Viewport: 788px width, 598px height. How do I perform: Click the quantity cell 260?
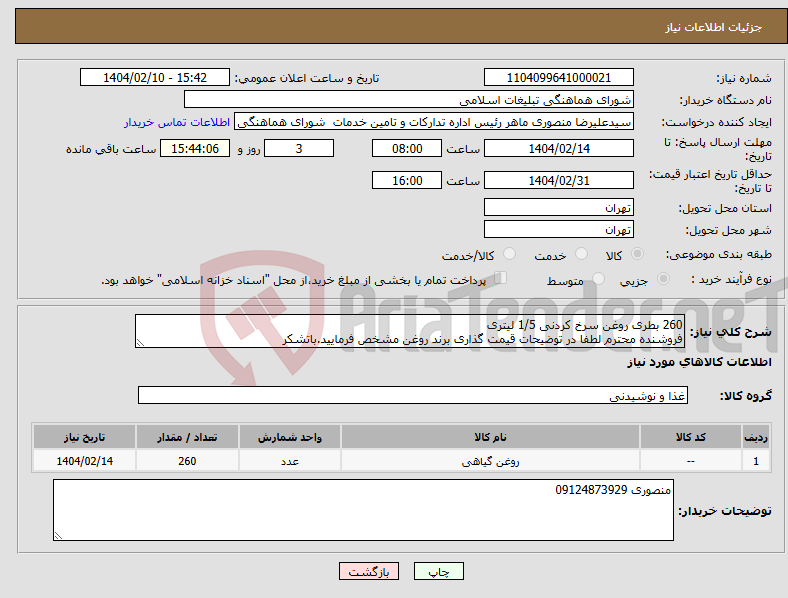[x=187, y=460]
